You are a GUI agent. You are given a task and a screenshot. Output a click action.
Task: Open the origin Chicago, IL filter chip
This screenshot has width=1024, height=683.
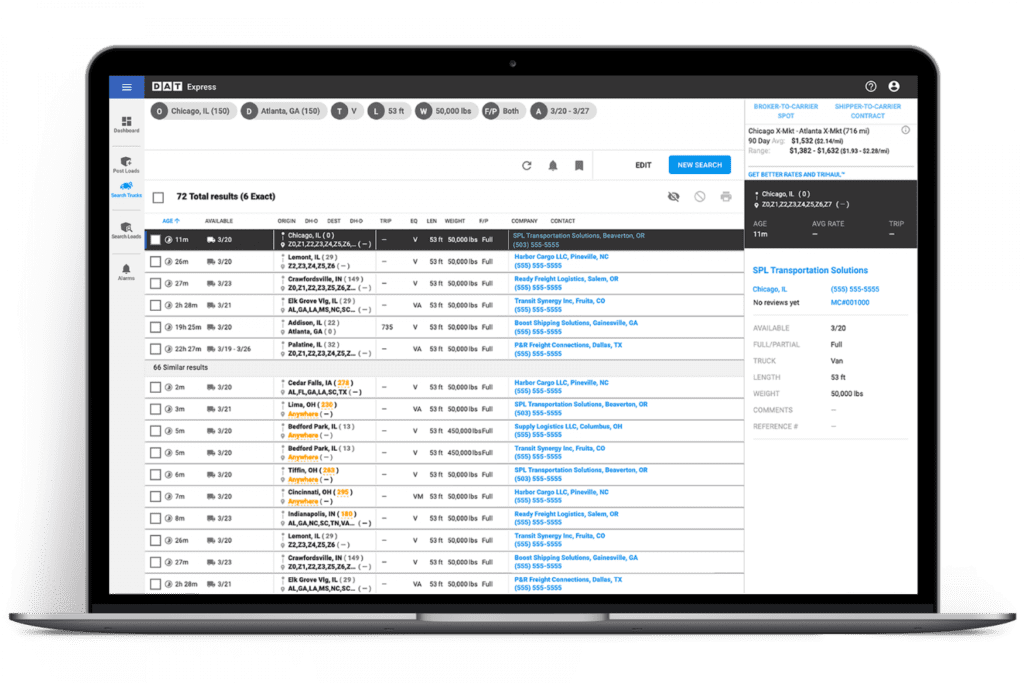tap(192, 111)
